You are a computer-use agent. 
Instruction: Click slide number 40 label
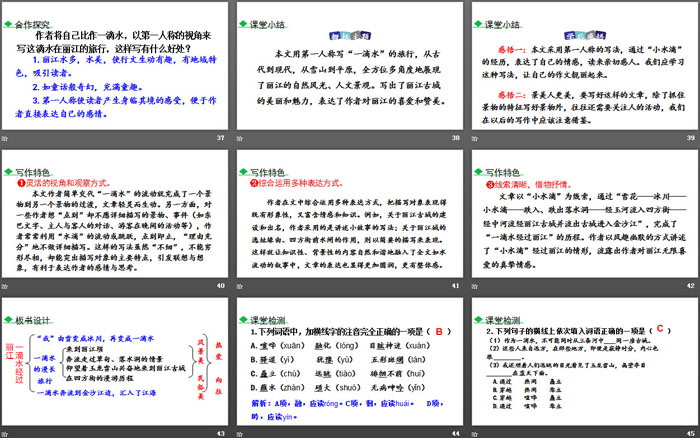221,285
